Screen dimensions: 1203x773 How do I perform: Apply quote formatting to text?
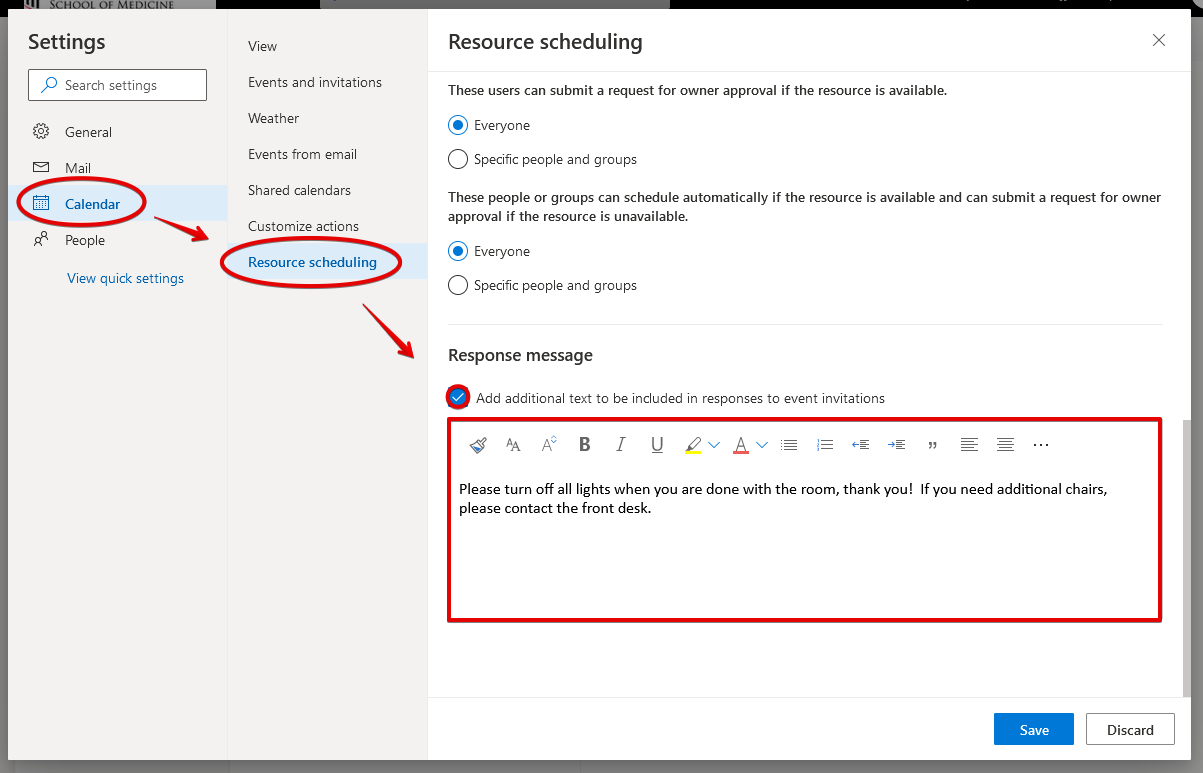click(933, 445)
